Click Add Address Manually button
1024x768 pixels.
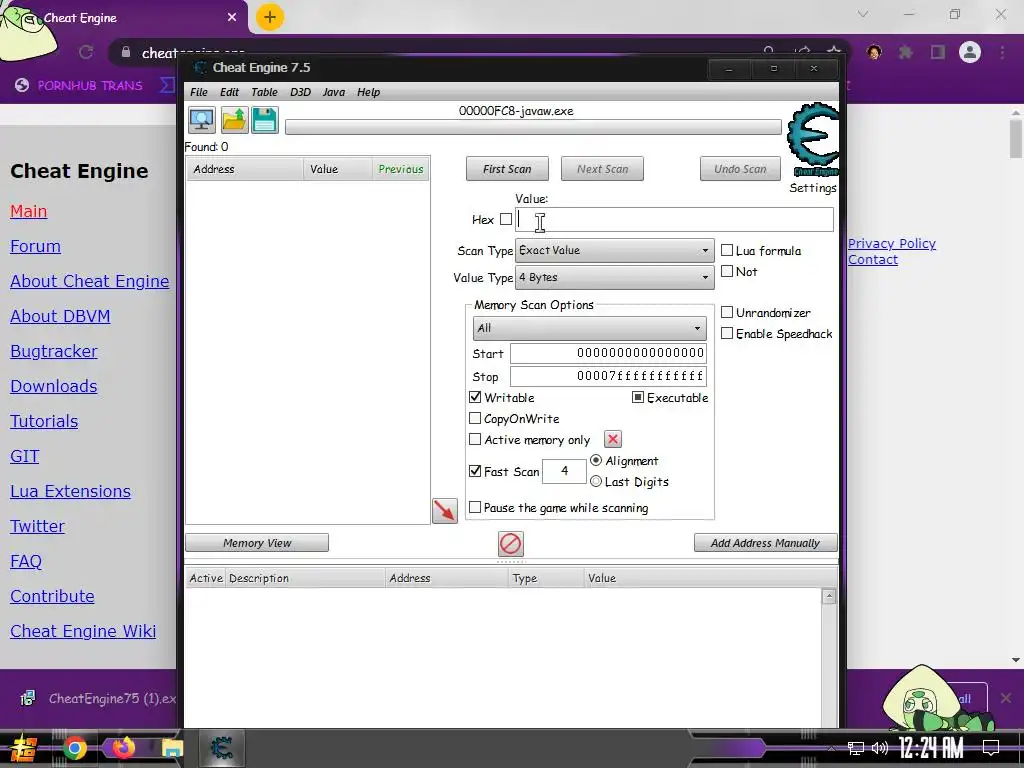[x=765, y=543]
